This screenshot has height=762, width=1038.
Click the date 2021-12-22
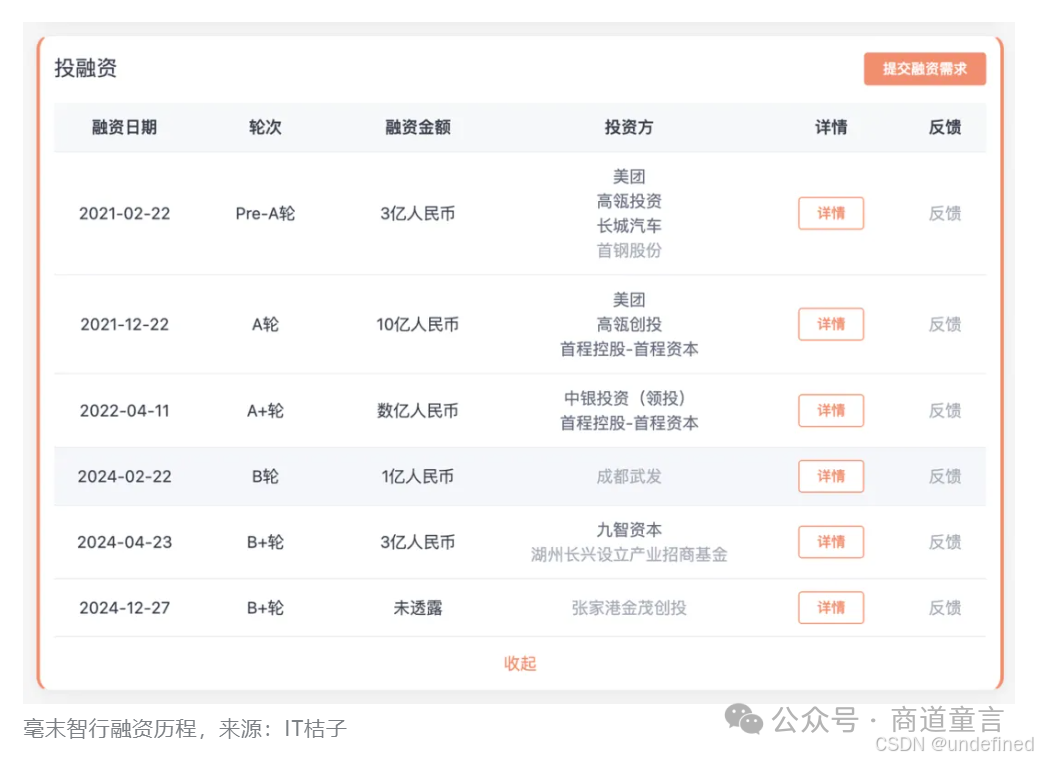click(124, 324)
